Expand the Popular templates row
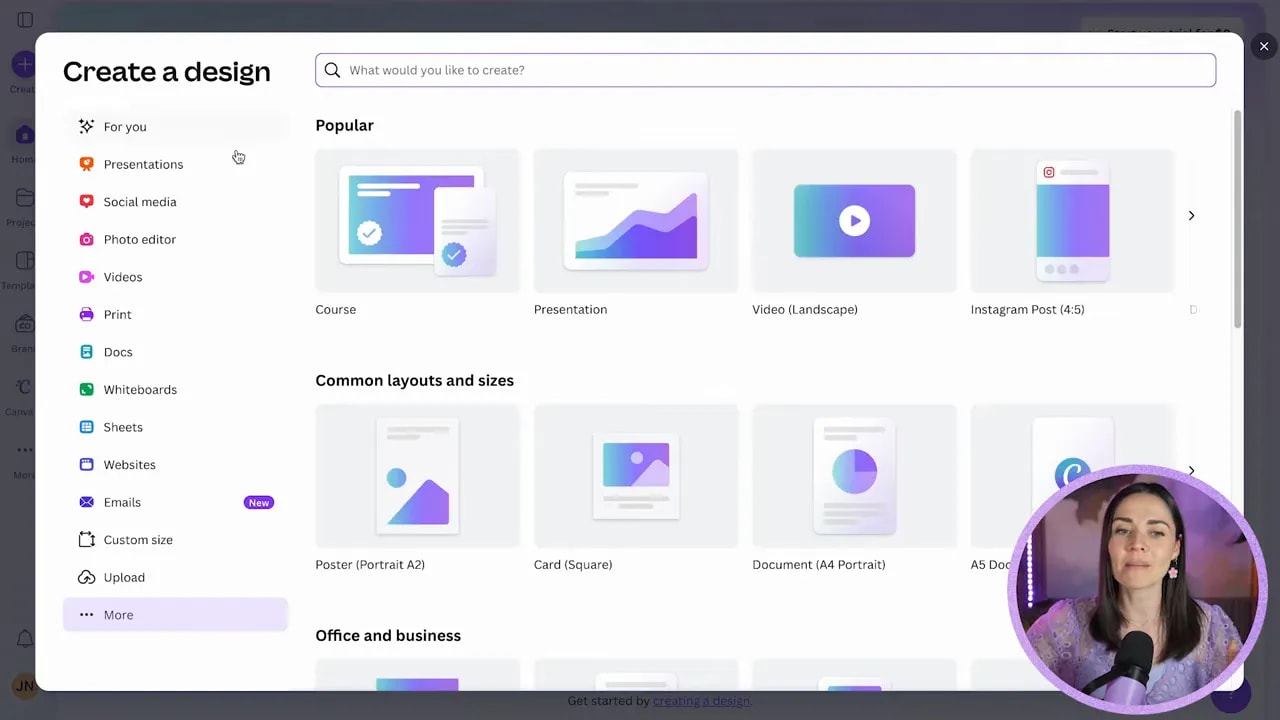This screenshot has width=1280, height=720. click(1191, 215)
